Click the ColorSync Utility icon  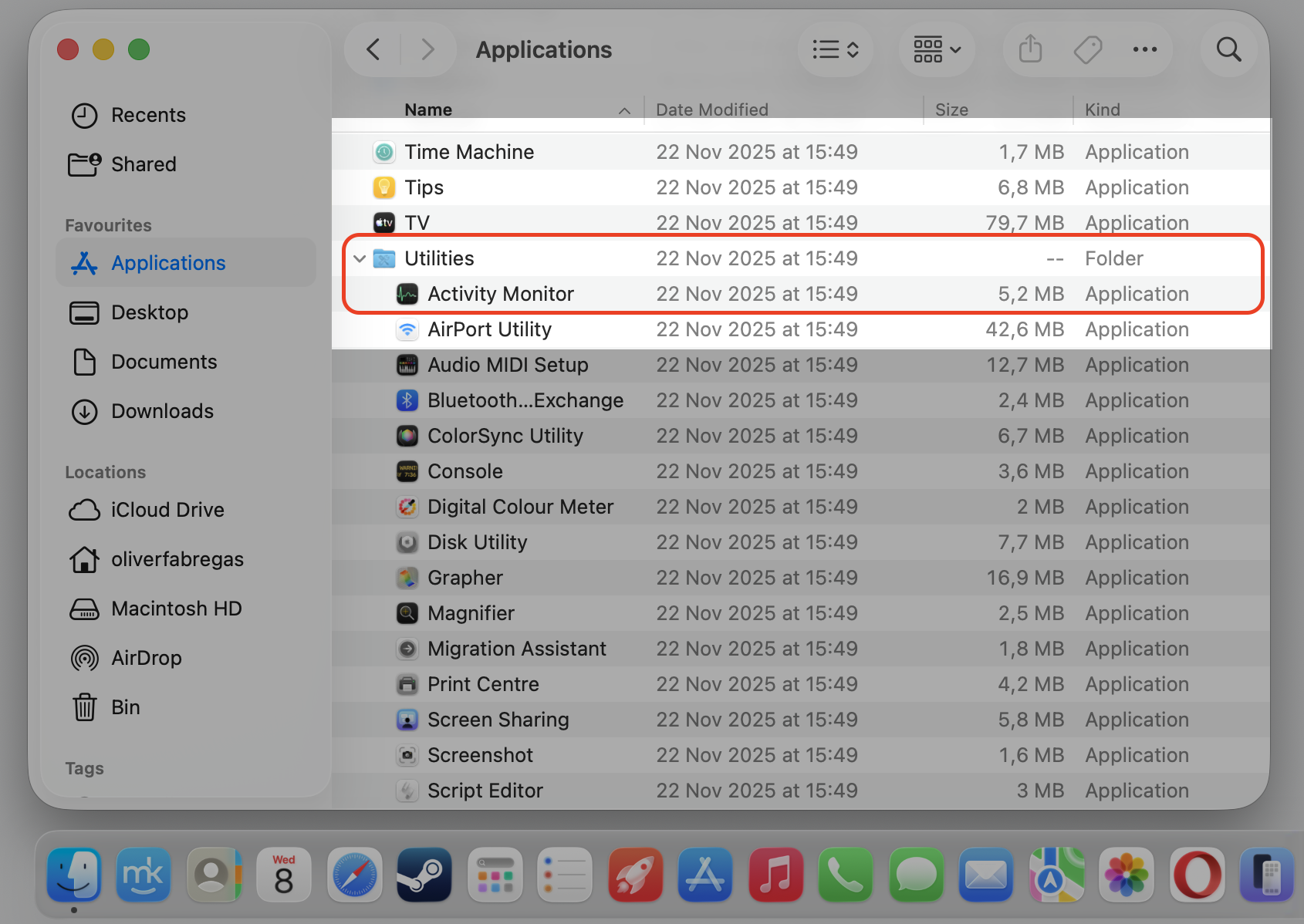point(407,436)
